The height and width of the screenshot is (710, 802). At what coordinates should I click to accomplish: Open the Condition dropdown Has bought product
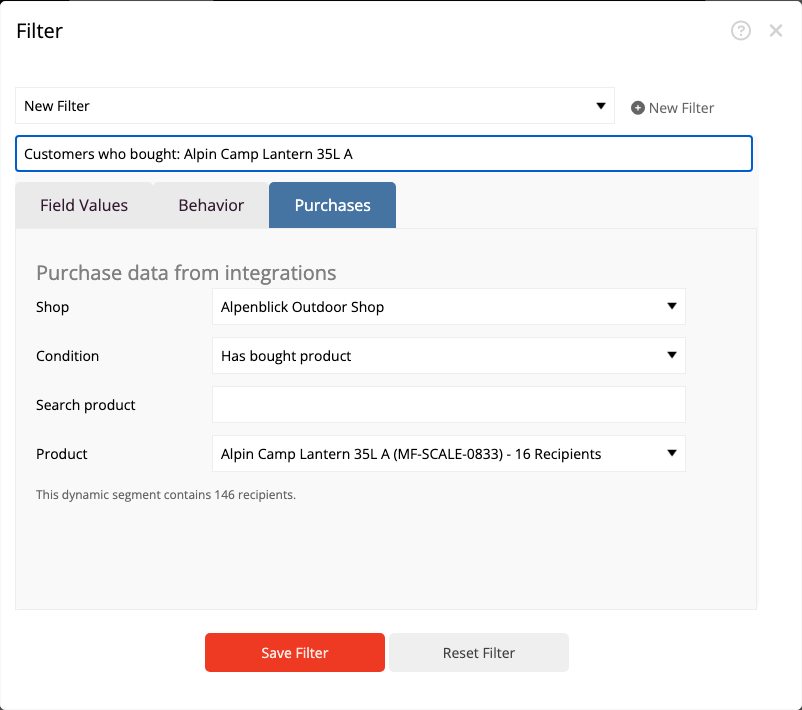449,356
